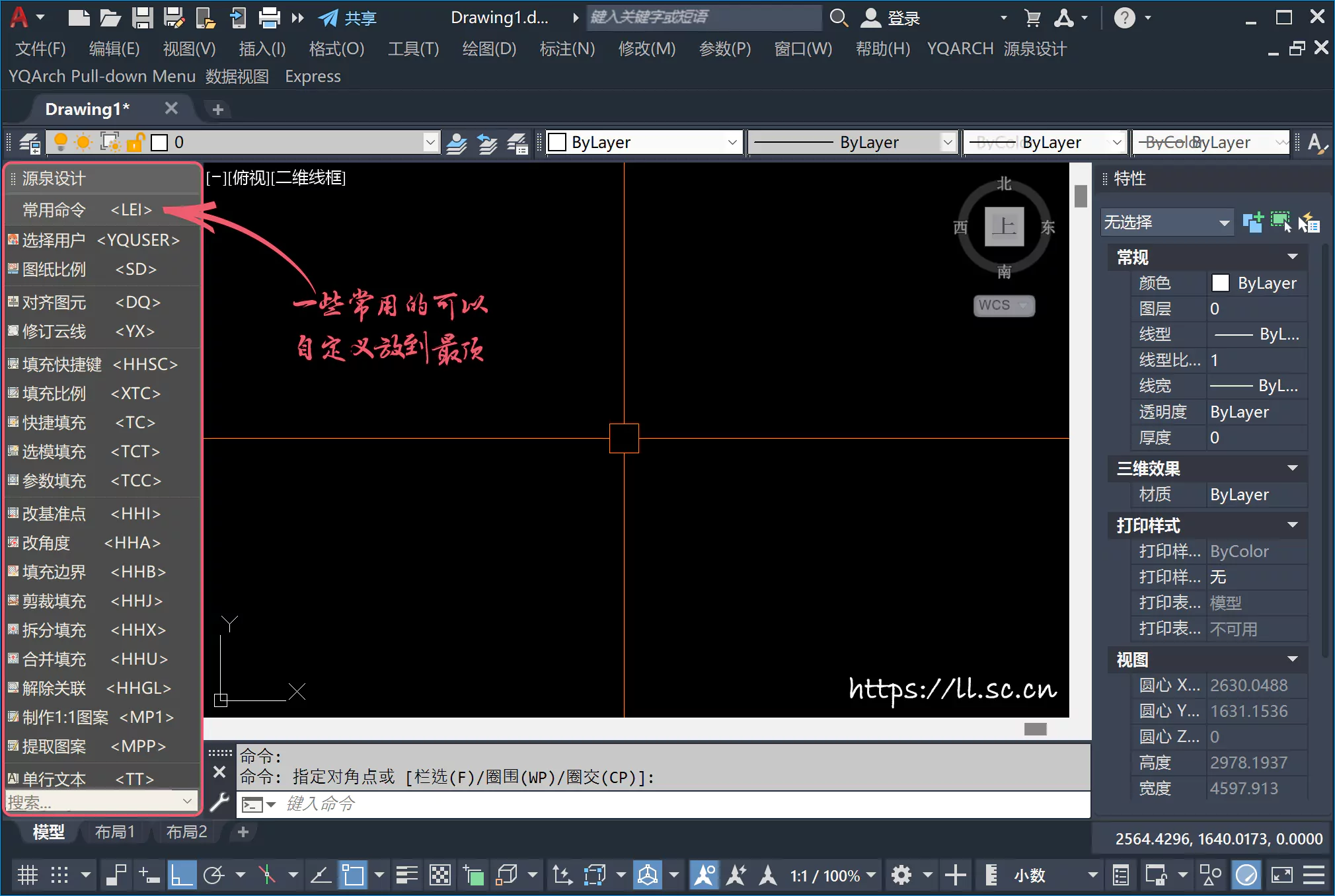Image resolution: width=1335 pixels, height=896 pixels.
Task: Run 拆分填充 <HHX> command
Action: pos(102,630)
